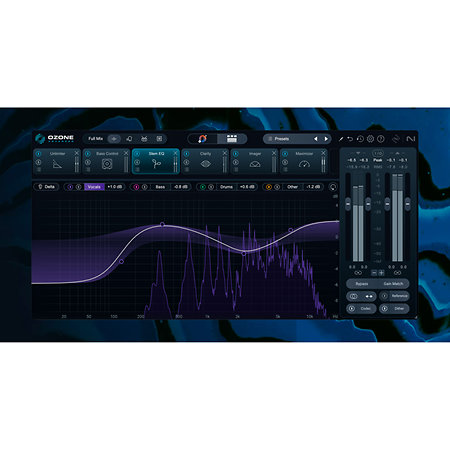
Task: Toggle the Stem EQ module power button
Action: tap(137, 154)
